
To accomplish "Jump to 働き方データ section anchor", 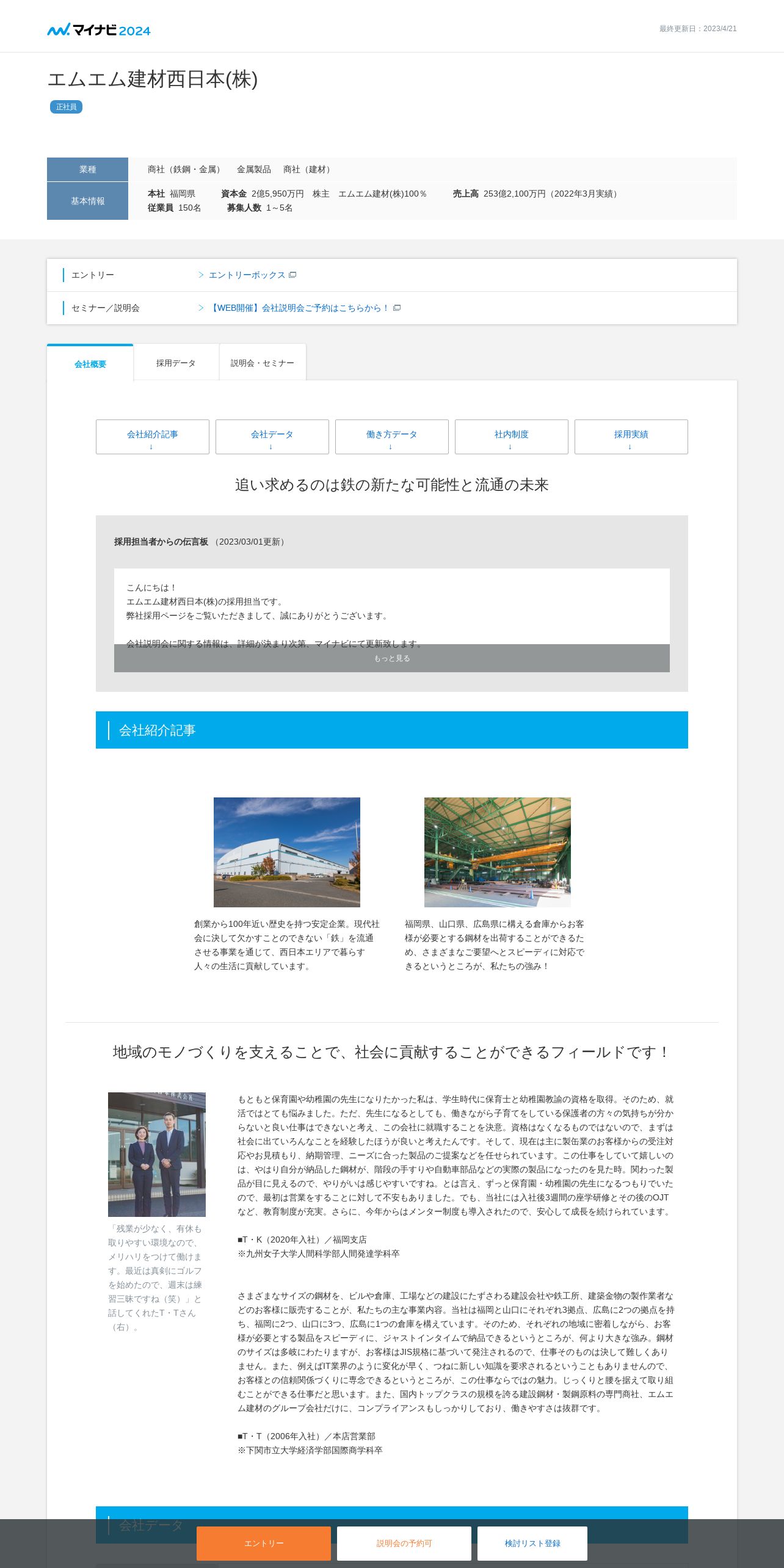I will [392, 437].
